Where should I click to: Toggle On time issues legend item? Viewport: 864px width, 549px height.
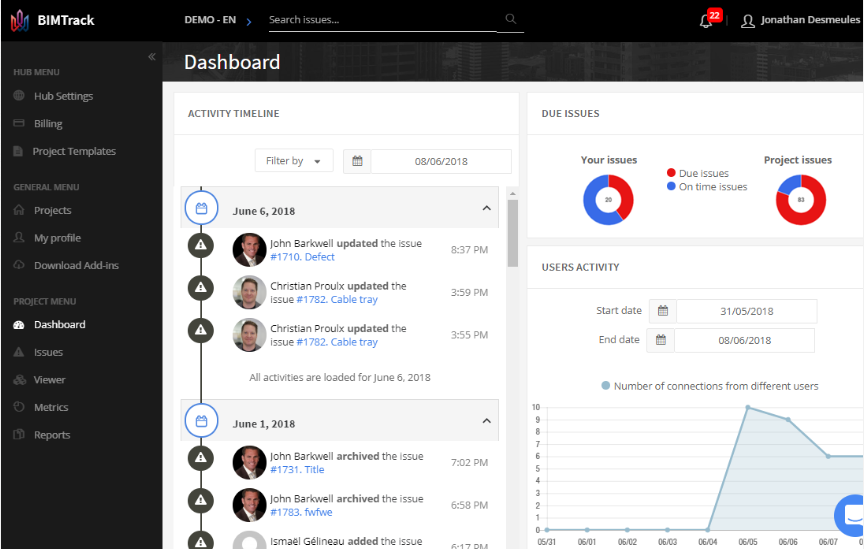tap(706, 187)
